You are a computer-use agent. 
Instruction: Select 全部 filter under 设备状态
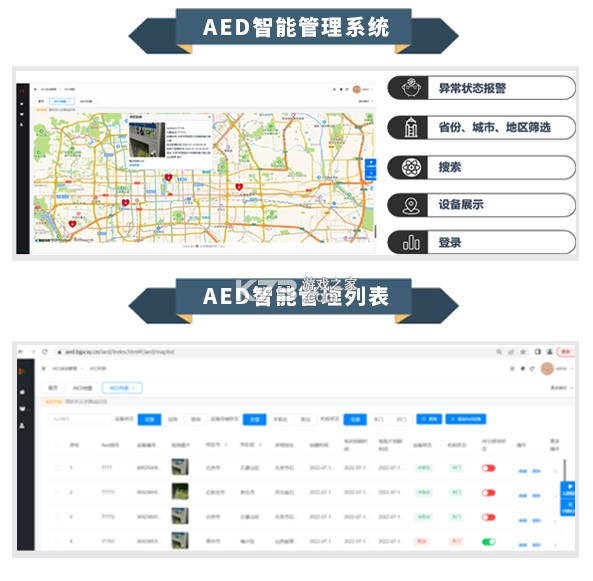pyautogui.click(x=149, y=419)
